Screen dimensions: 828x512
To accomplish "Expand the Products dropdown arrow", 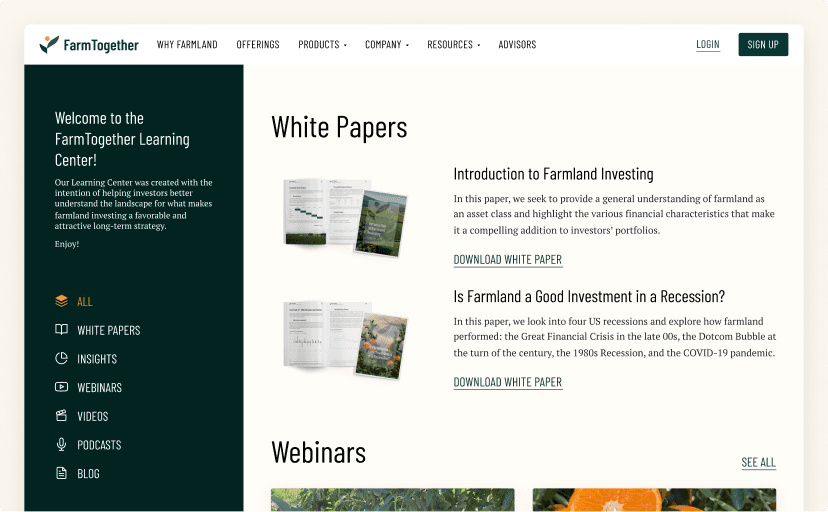I will pyautogui.click(x=345, y=45).
